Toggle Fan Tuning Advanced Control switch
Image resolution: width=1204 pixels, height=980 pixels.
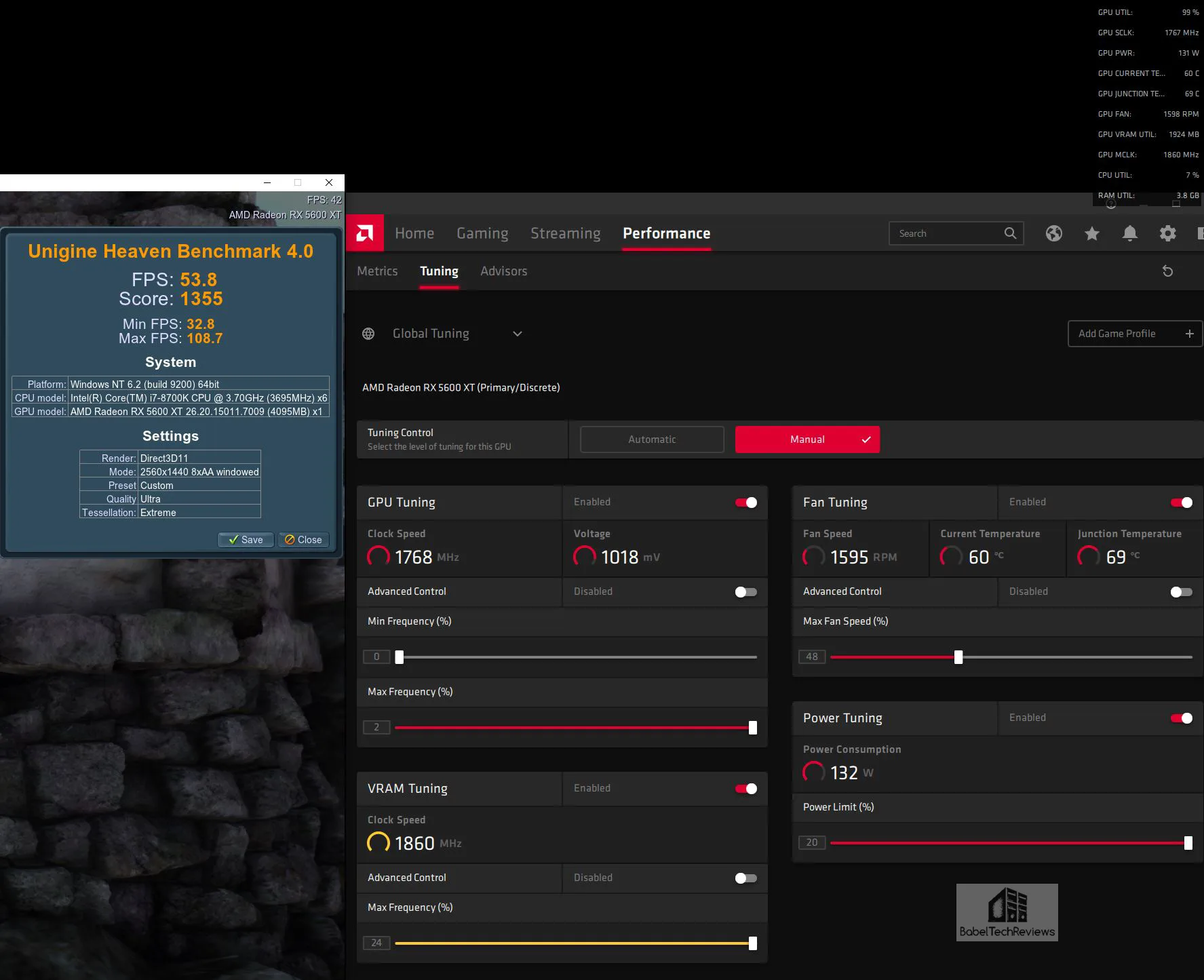pos(1182,592)
